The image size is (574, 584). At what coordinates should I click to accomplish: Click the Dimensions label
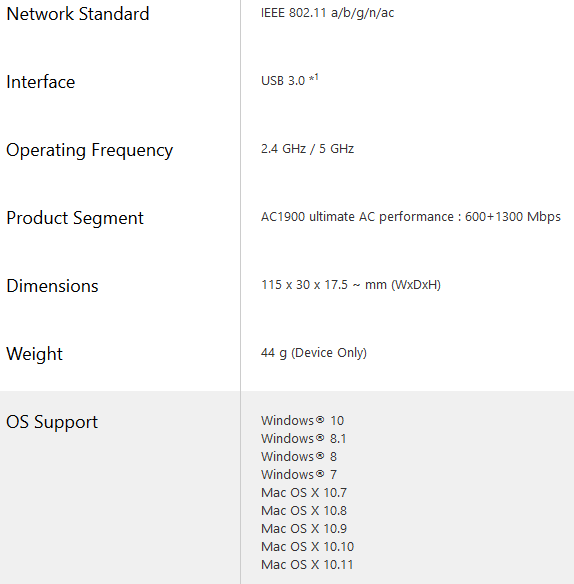tap(52, 286)
